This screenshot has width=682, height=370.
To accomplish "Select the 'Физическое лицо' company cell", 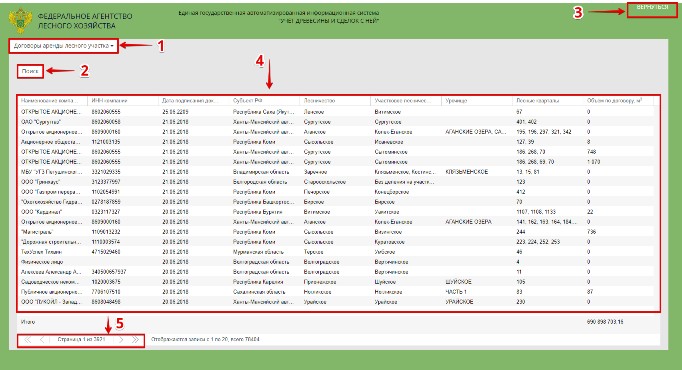I will coord(42,262).
